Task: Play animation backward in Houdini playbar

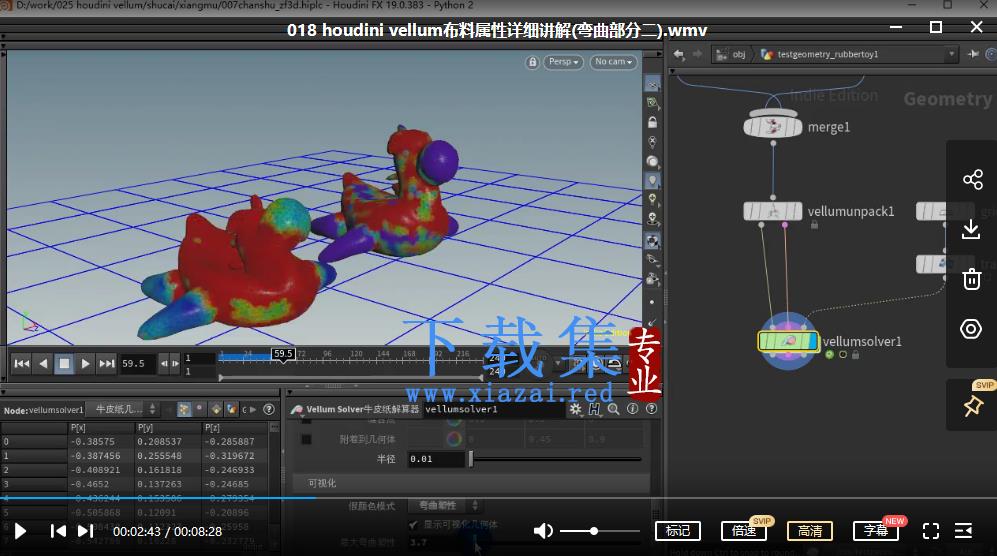Action: tap(43, 363)
